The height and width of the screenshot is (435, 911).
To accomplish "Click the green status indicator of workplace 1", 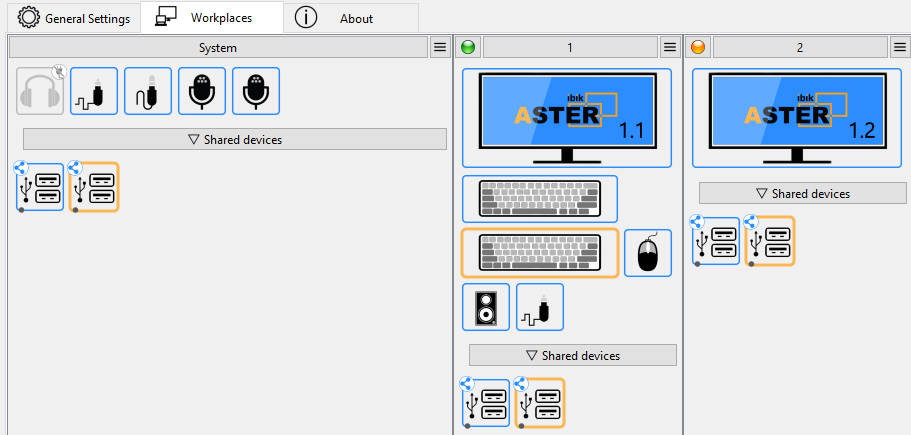I will pos(468,48).
